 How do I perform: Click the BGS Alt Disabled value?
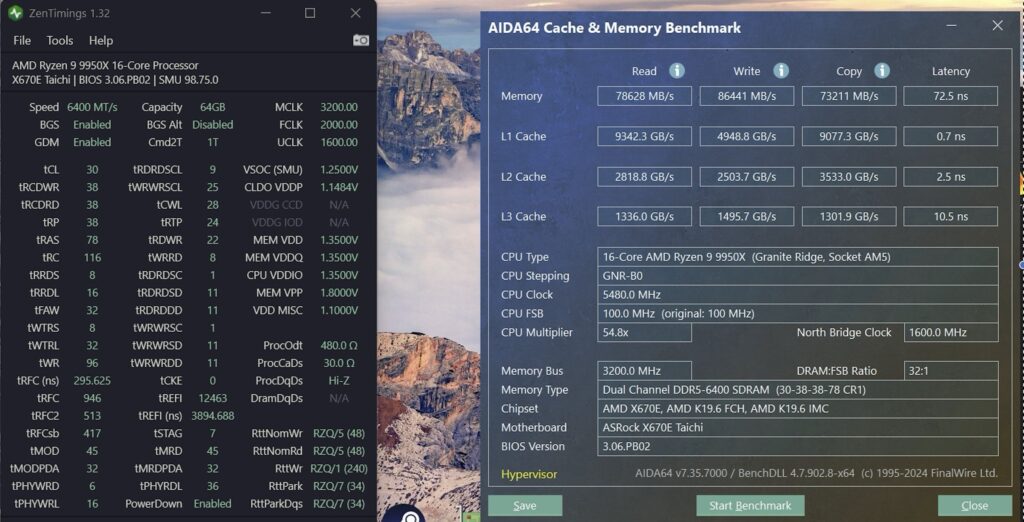click(212, 125)
